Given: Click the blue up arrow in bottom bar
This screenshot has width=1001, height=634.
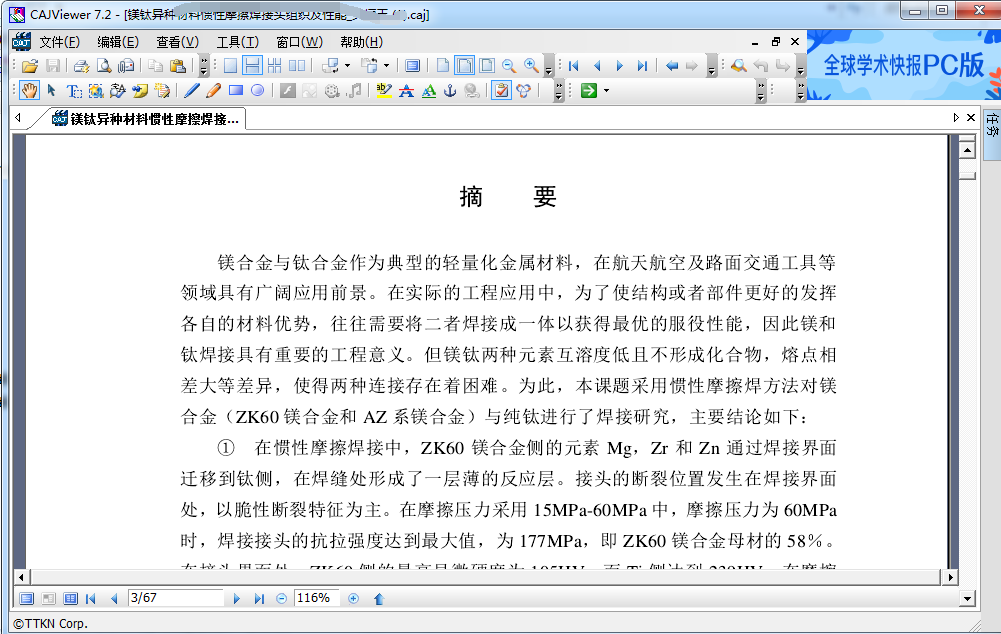Looking at the screenshot, I should pyautogui.click(x=379, y=599).
